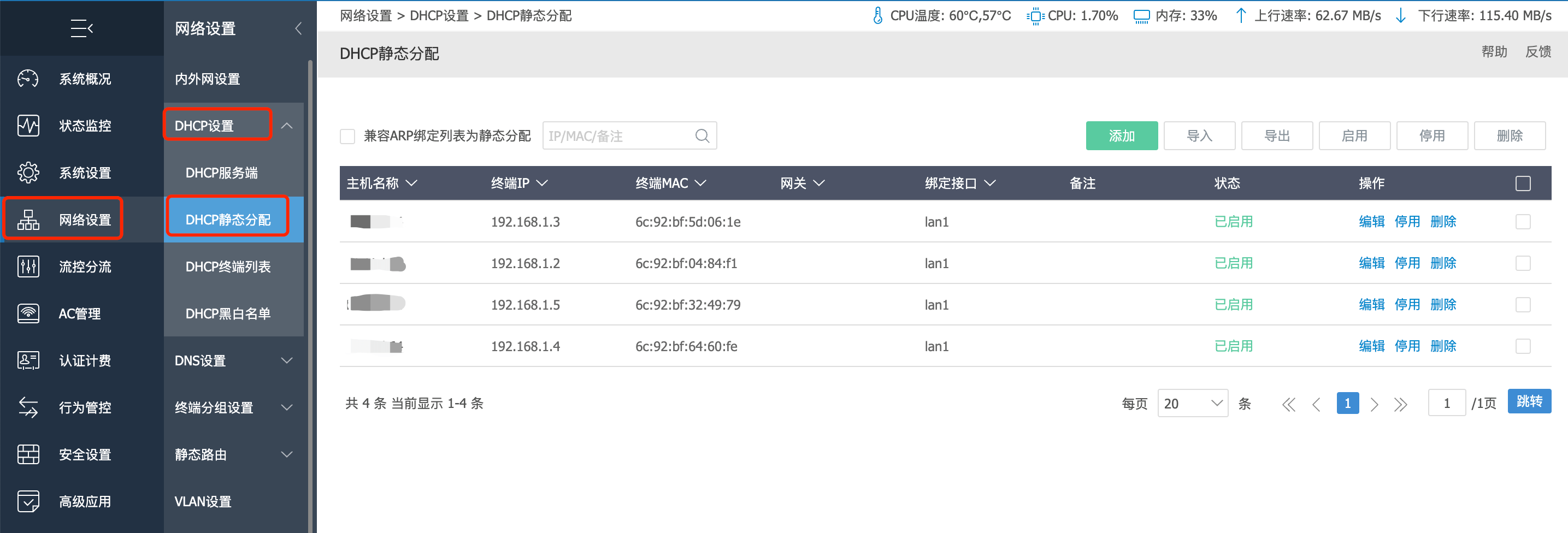1568x533 pixels.
Task: Collapse sidebar with the hamburger menu icon
Action: (x=81, y=28)
